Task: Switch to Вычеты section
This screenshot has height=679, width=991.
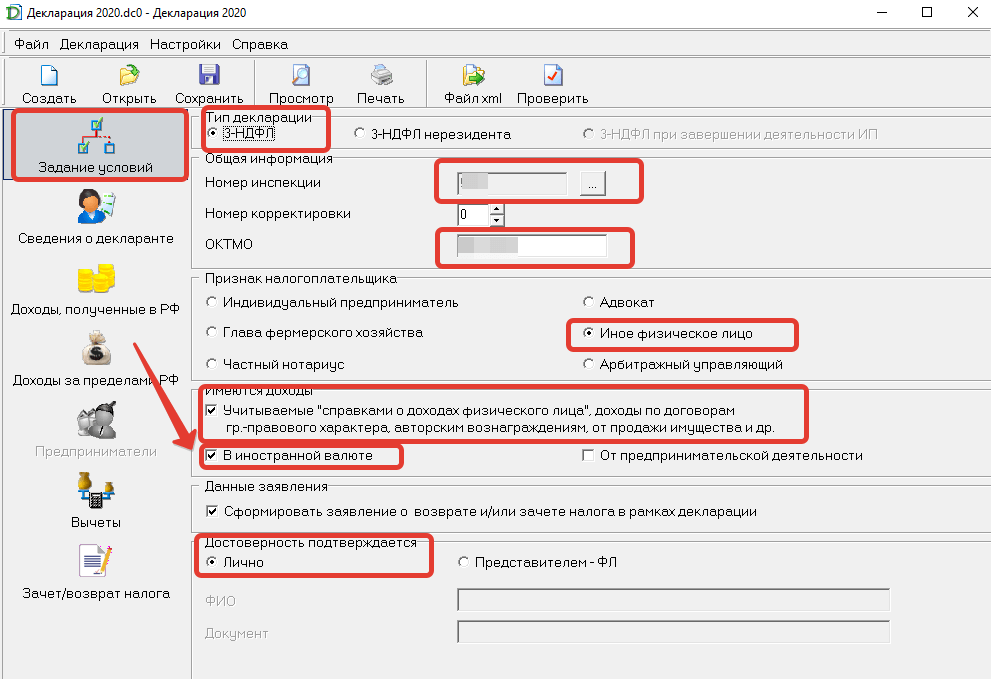Action: tap(95, 501)
